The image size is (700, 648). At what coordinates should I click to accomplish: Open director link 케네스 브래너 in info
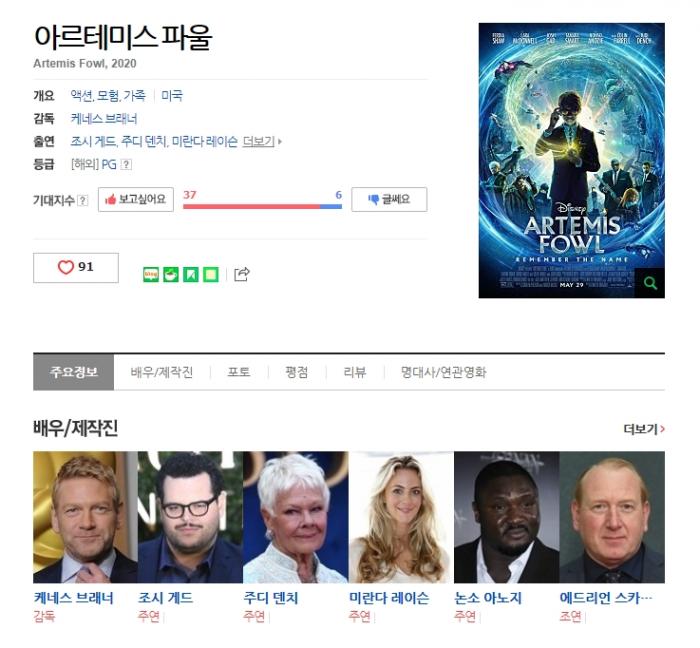click(104, 119)
